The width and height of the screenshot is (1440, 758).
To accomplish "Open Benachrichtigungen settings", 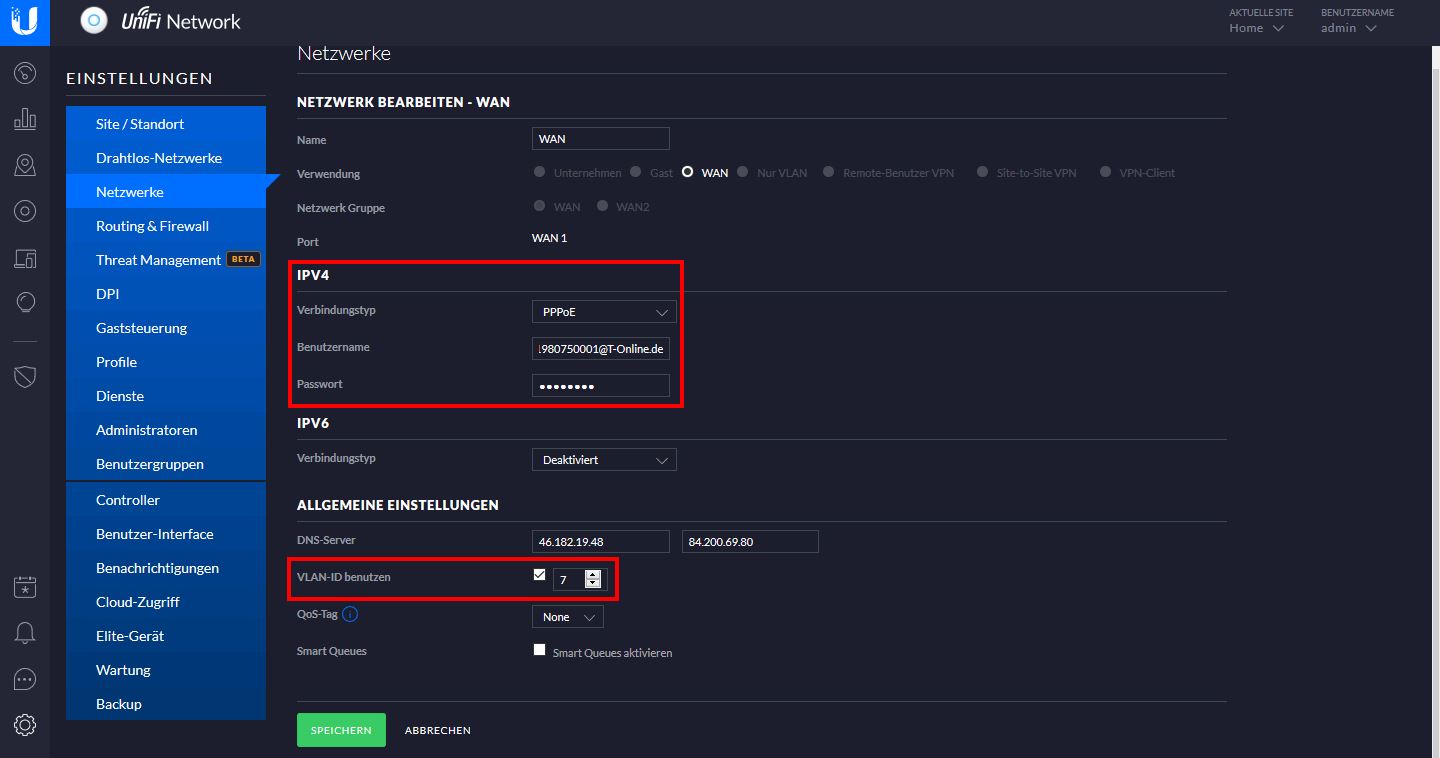I will [166, 568].
